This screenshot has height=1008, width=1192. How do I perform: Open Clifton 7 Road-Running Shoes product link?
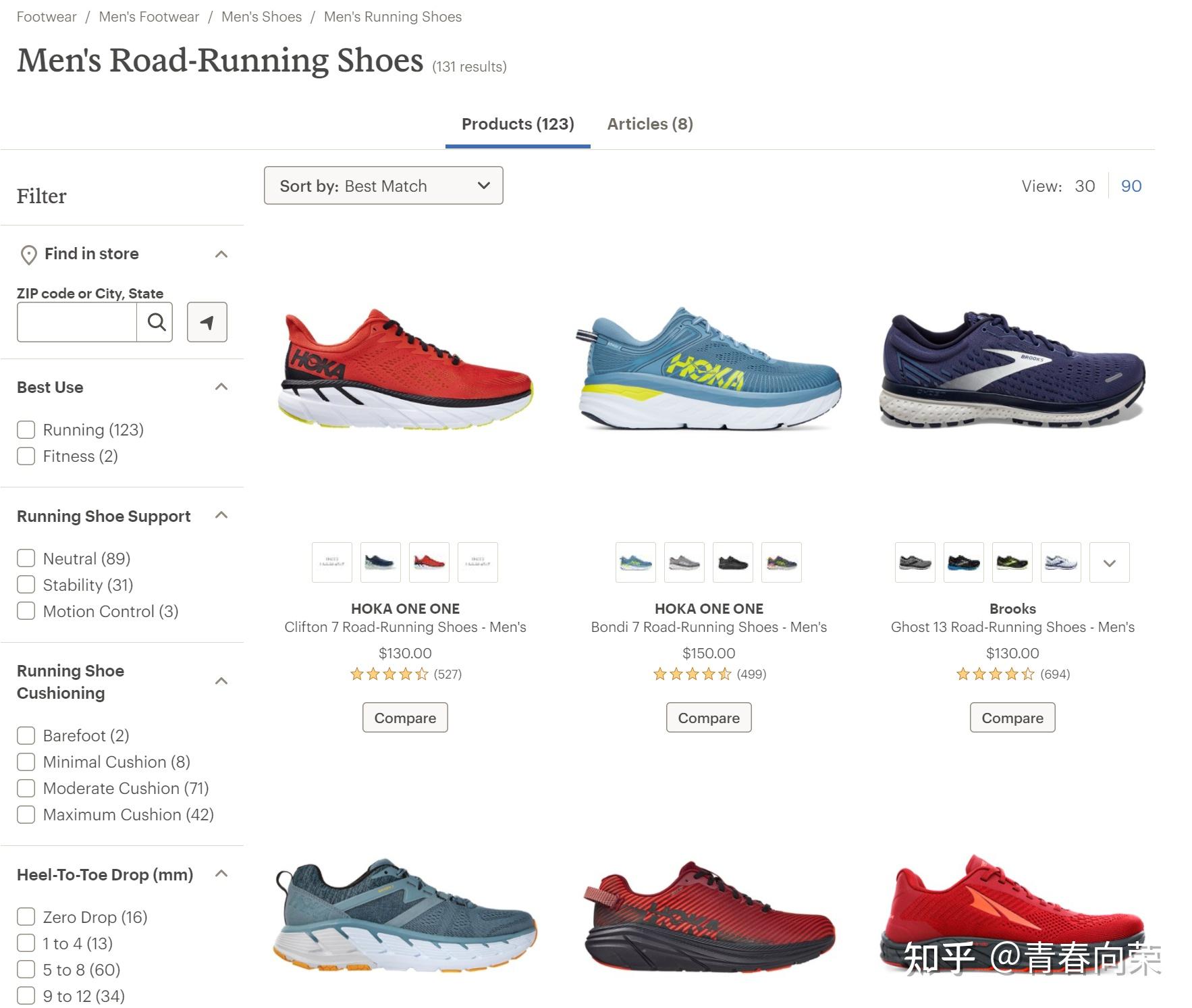click(x=405, y=627)
